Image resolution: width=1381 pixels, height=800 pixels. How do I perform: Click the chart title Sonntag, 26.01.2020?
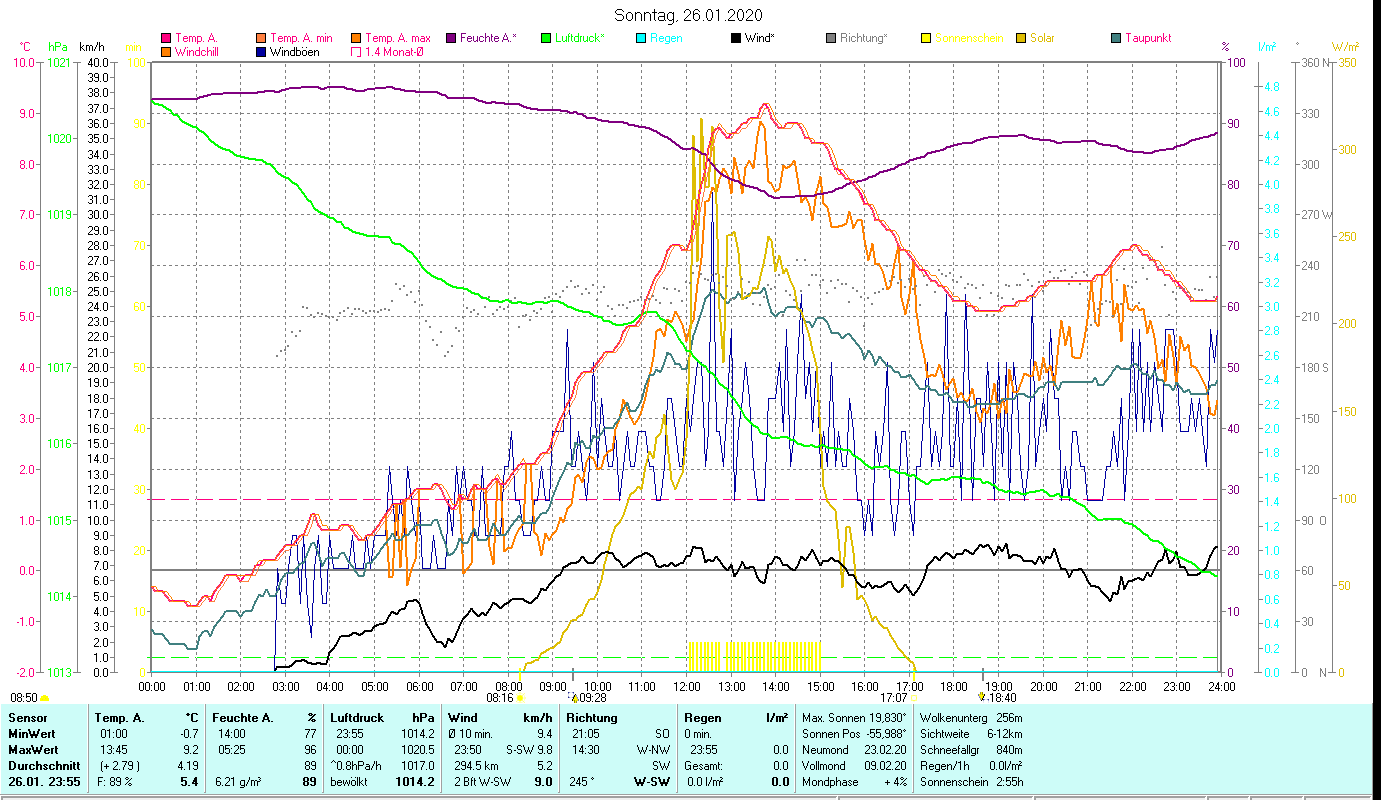690,15
